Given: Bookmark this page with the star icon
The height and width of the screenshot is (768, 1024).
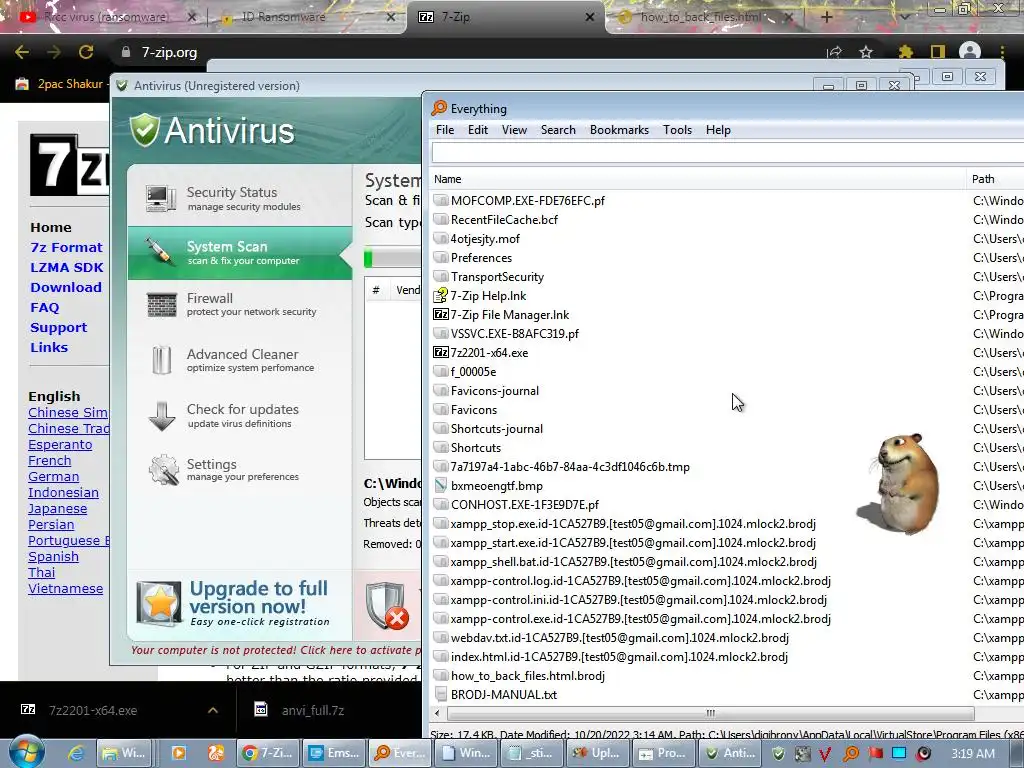Looking at the screenshot, I should [866, 52].
